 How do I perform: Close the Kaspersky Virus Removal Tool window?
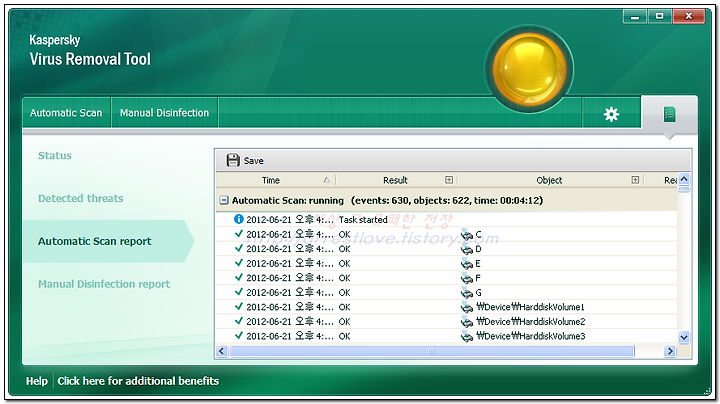(688, 17)
